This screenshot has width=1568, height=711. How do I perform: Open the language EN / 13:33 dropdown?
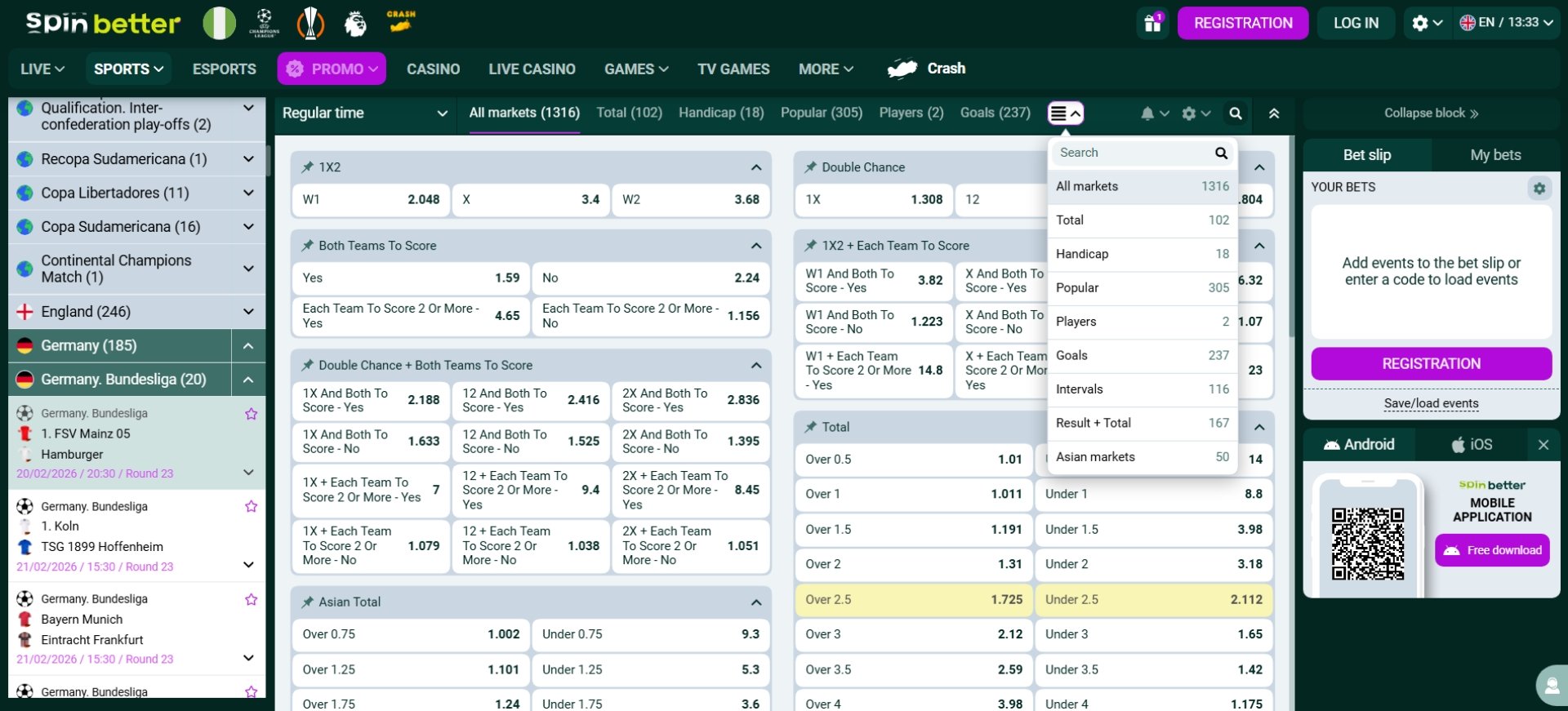click(x=1506, y=23)
